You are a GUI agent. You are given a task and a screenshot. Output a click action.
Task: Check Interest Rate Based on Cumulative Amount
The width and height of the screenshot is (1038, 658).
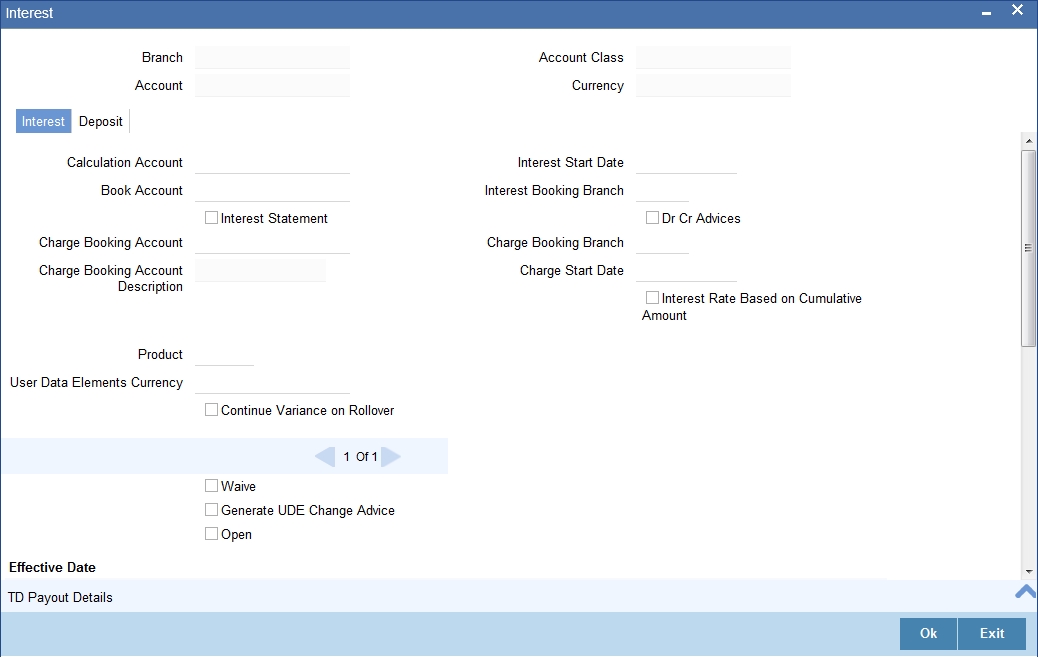651,296
